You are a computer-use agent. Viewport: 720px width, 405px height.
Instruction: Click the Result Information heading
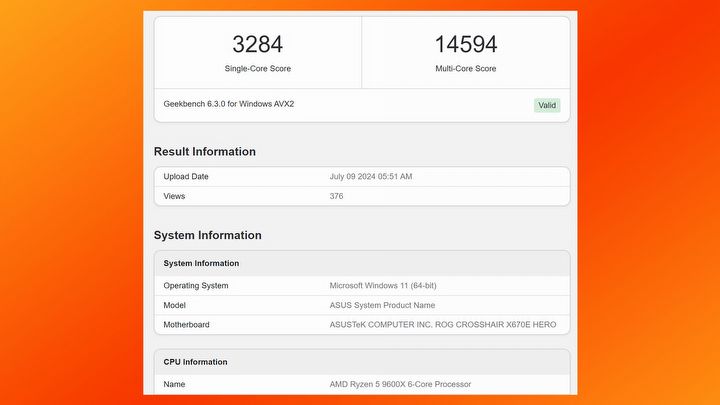coord(204,152)
